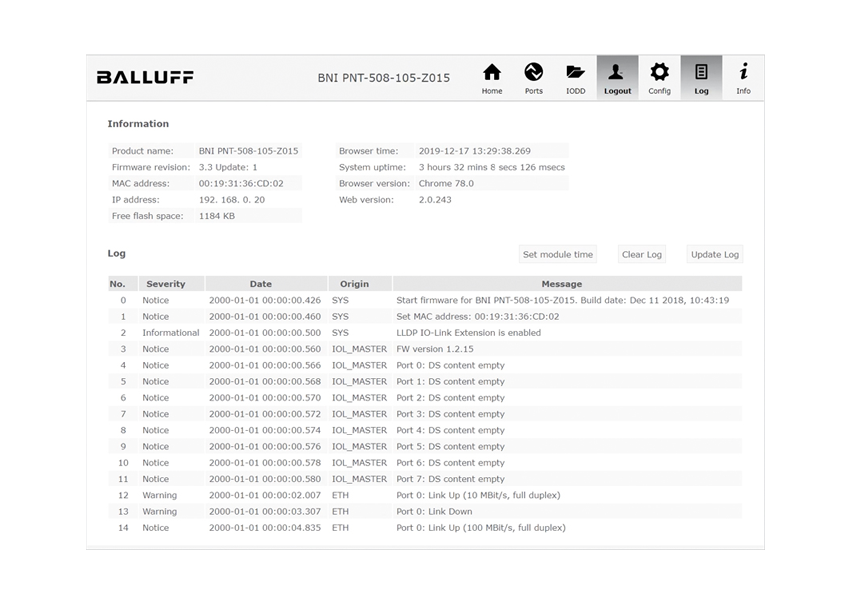The width and height of the screenshot is (850, 603).
Task: Click the Update Log button
Action: click(714, 254)
